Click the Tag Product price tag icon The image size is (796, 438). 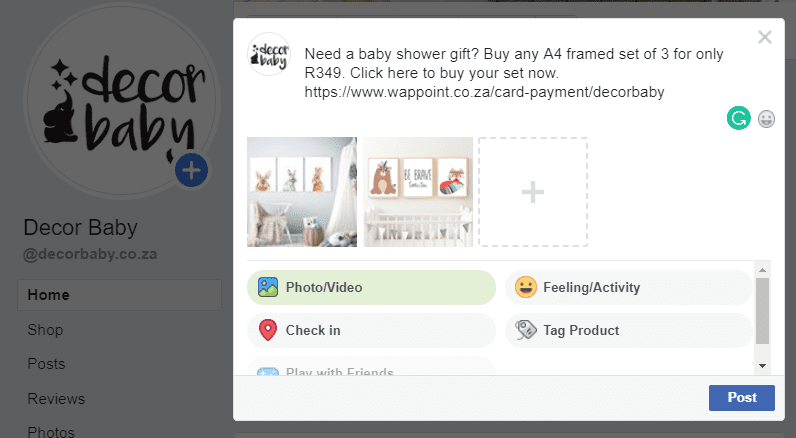point(525,330)
